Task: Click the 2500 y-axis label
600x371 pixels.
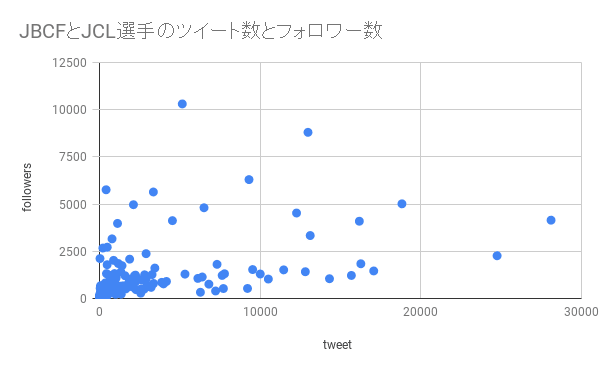Action: pos(73,252)
